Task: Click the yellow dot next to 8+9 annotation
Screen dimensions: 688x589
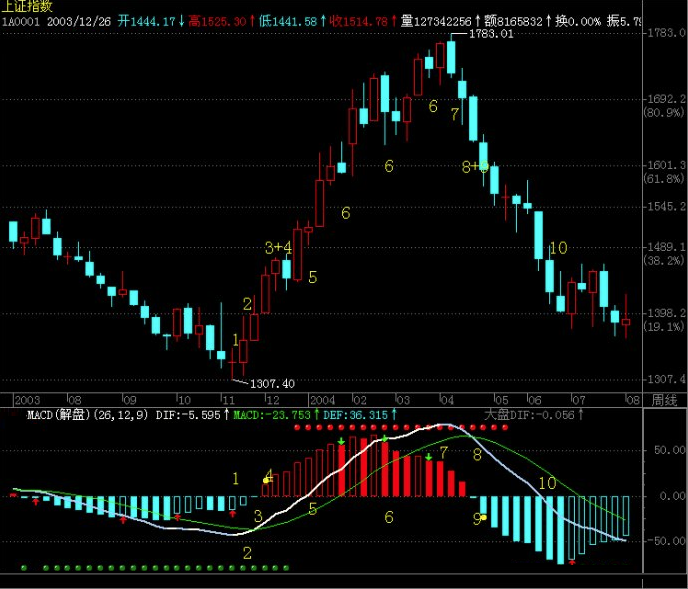Action: [x=484, y=166]
